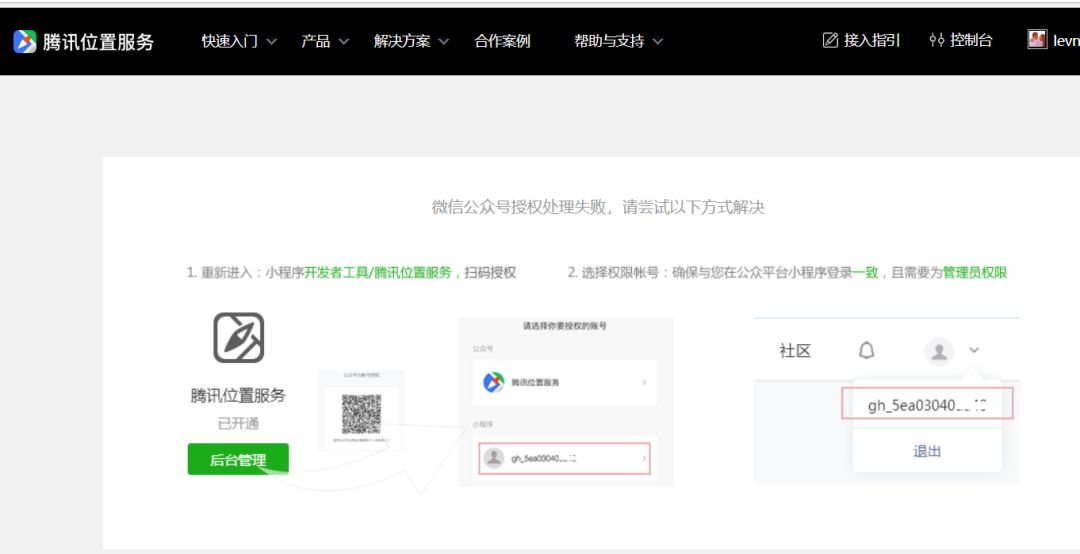Screen dimensions: 1080x554
Task: Expand the profile dropdown chevron
Action: [974, 350]
